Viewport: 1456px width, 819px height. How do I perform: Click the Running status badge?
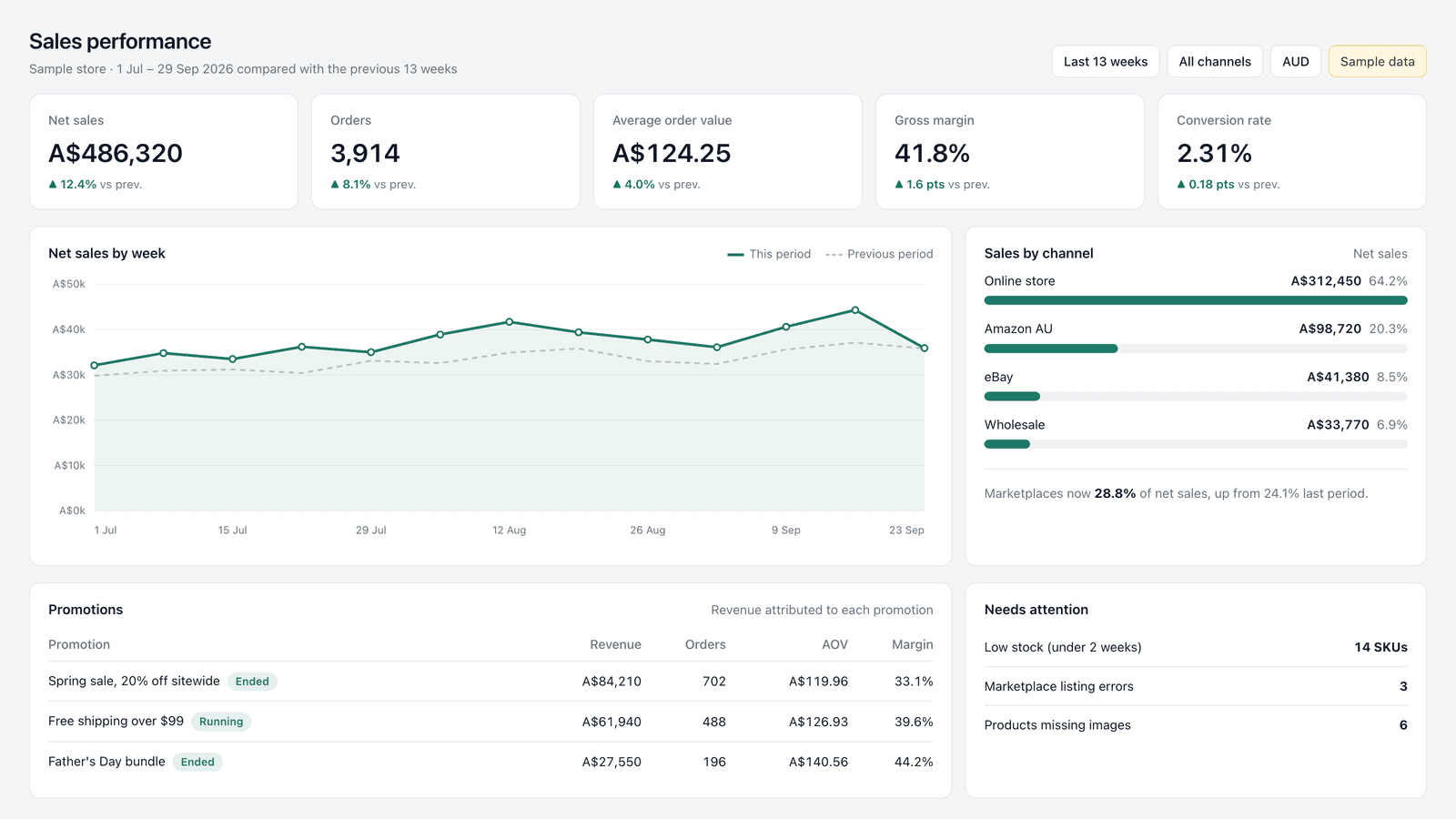pos(221,722)
